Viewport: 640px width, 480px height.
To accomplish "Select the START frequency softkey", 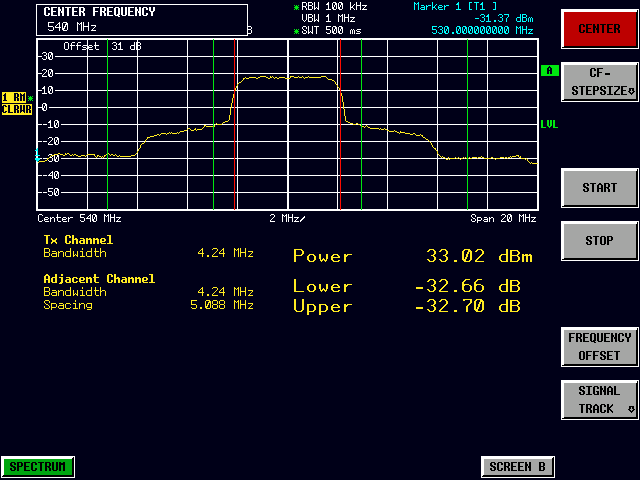I will 599,188.
